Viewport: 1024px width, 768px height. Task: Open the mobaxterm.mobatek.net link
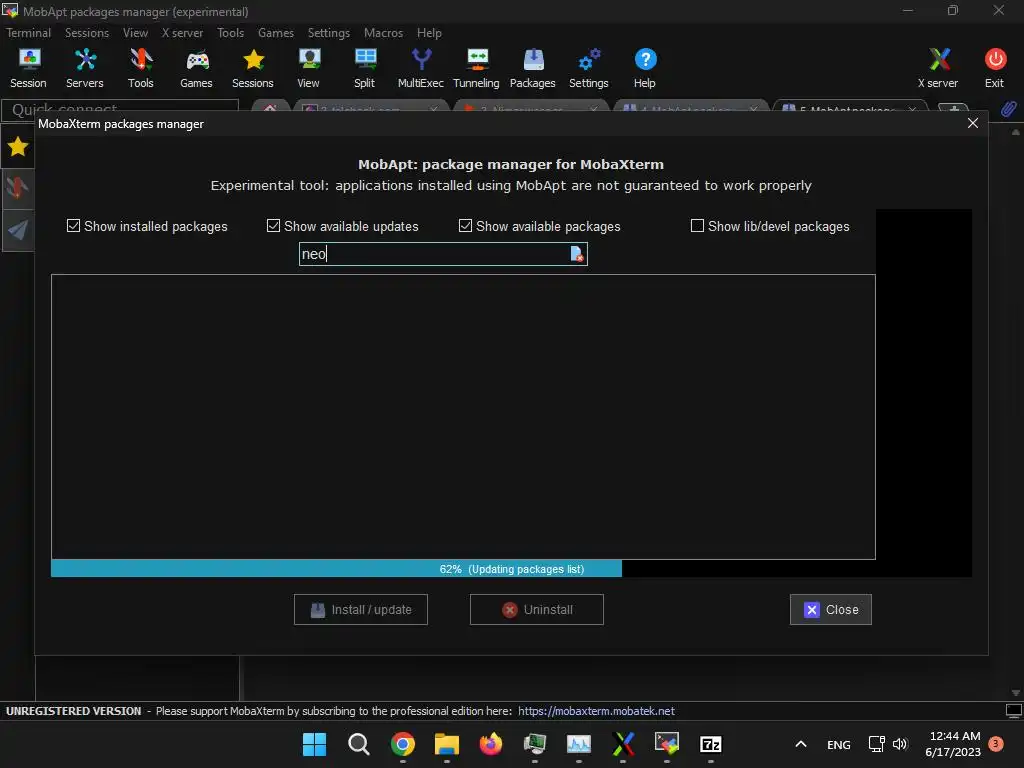point(596,711)
